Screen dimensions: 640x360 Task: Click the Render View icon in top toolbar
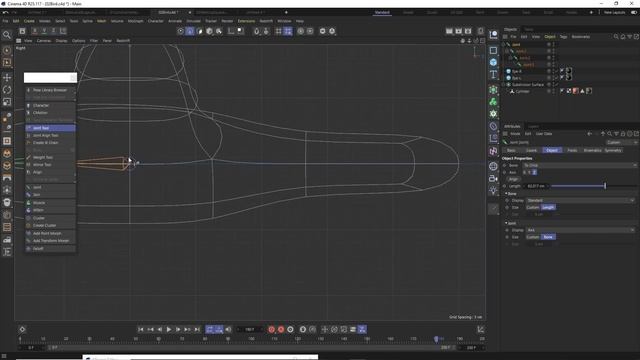[x=449, y=31]
